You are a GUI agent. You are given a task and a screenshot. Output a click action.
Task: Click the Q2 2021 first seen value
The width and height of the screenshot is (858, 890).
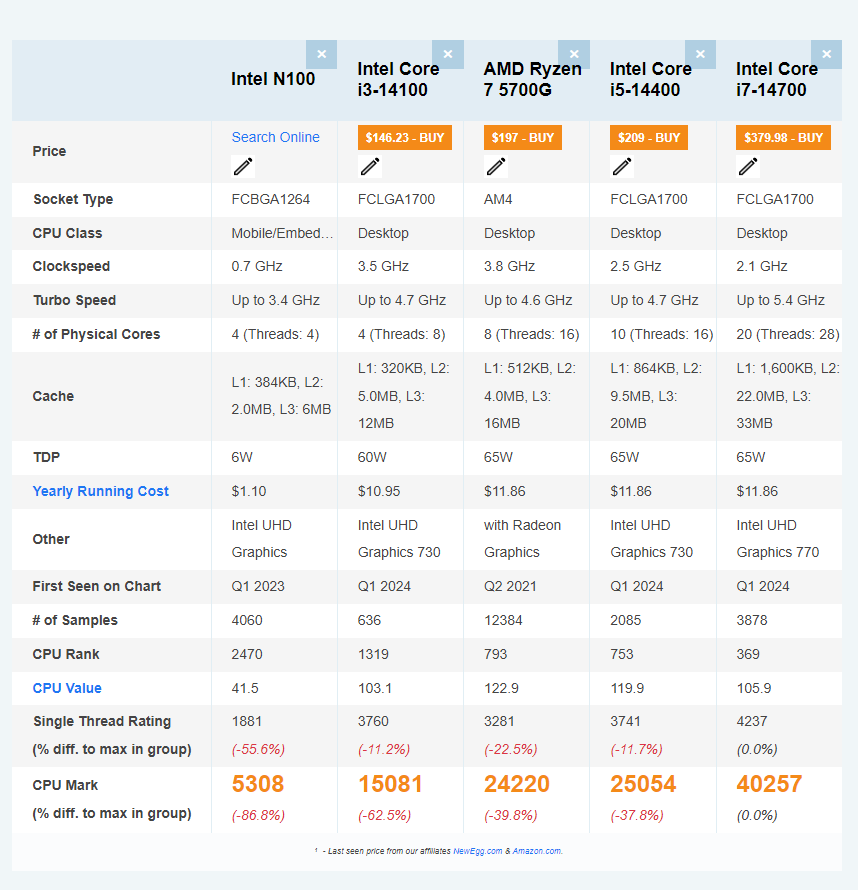tap(510, 586)
